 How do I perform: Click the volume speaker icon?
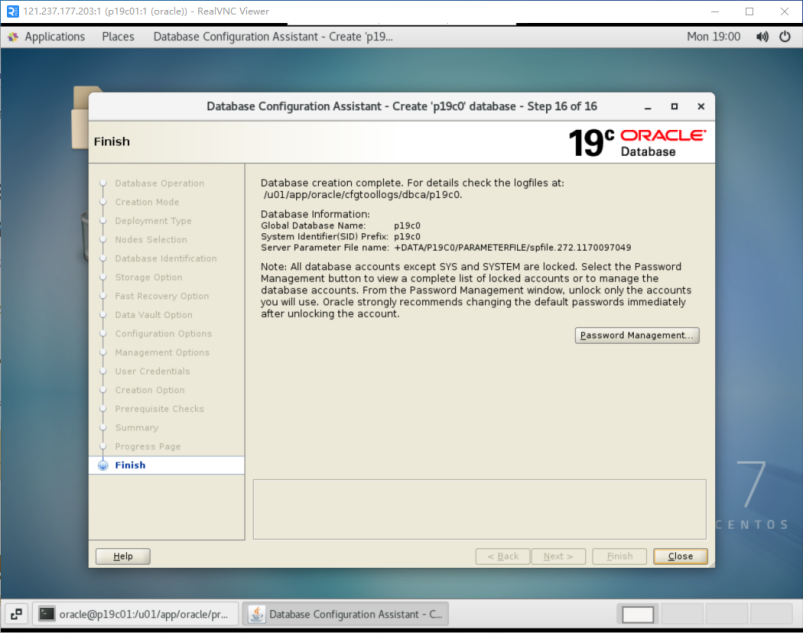(x=762, y=37)
